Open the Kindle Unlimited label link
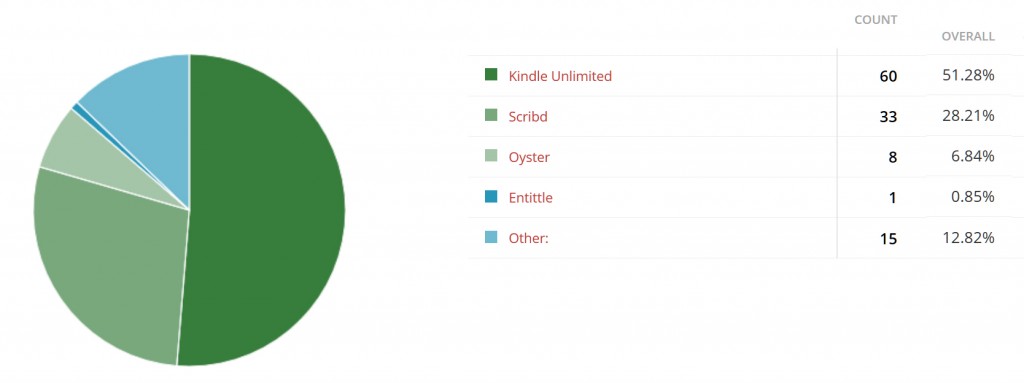 pos(560,76)
